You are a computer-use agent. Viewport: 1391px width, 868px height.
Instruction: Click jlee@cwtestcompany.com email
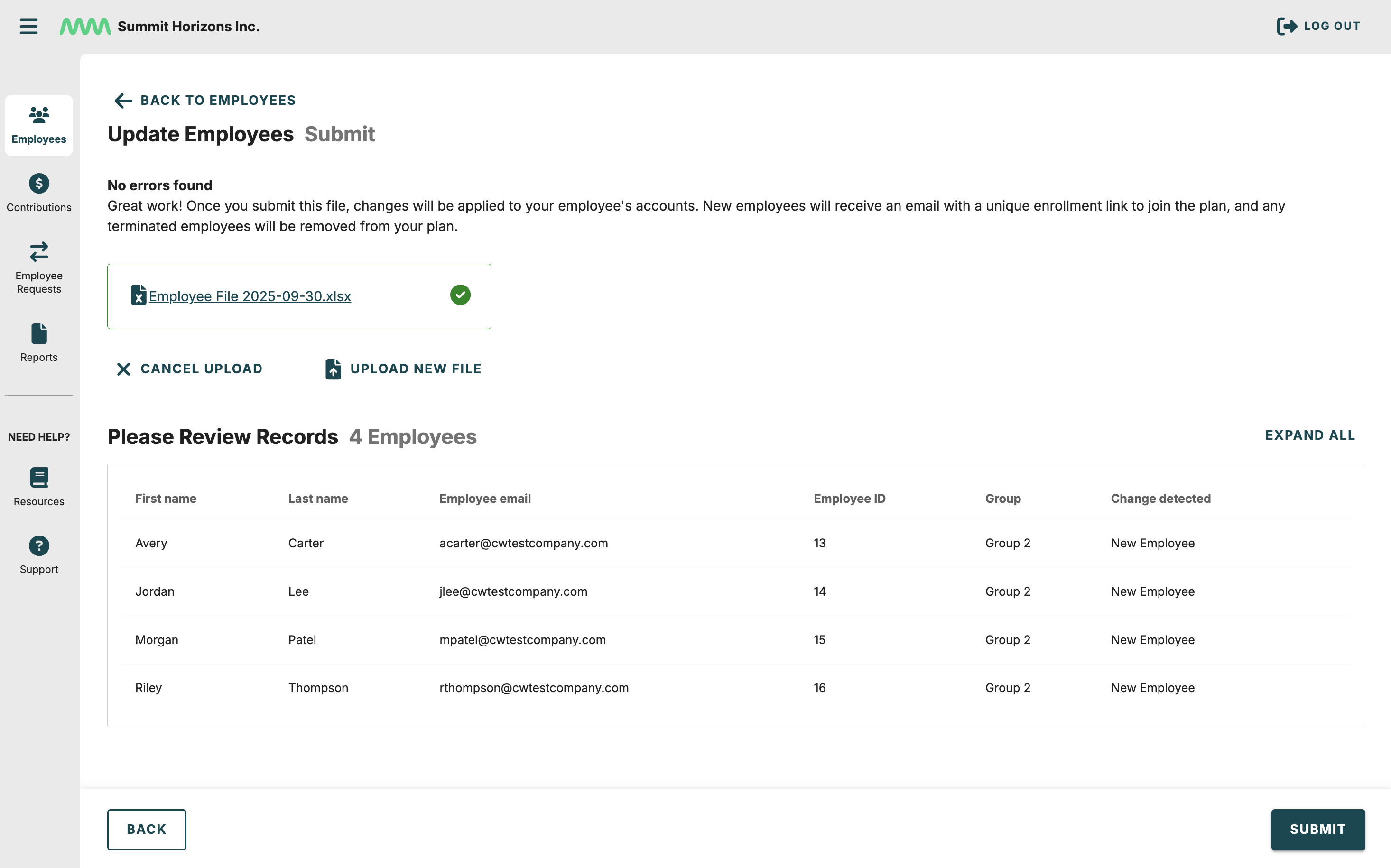[x=513, y=591]
